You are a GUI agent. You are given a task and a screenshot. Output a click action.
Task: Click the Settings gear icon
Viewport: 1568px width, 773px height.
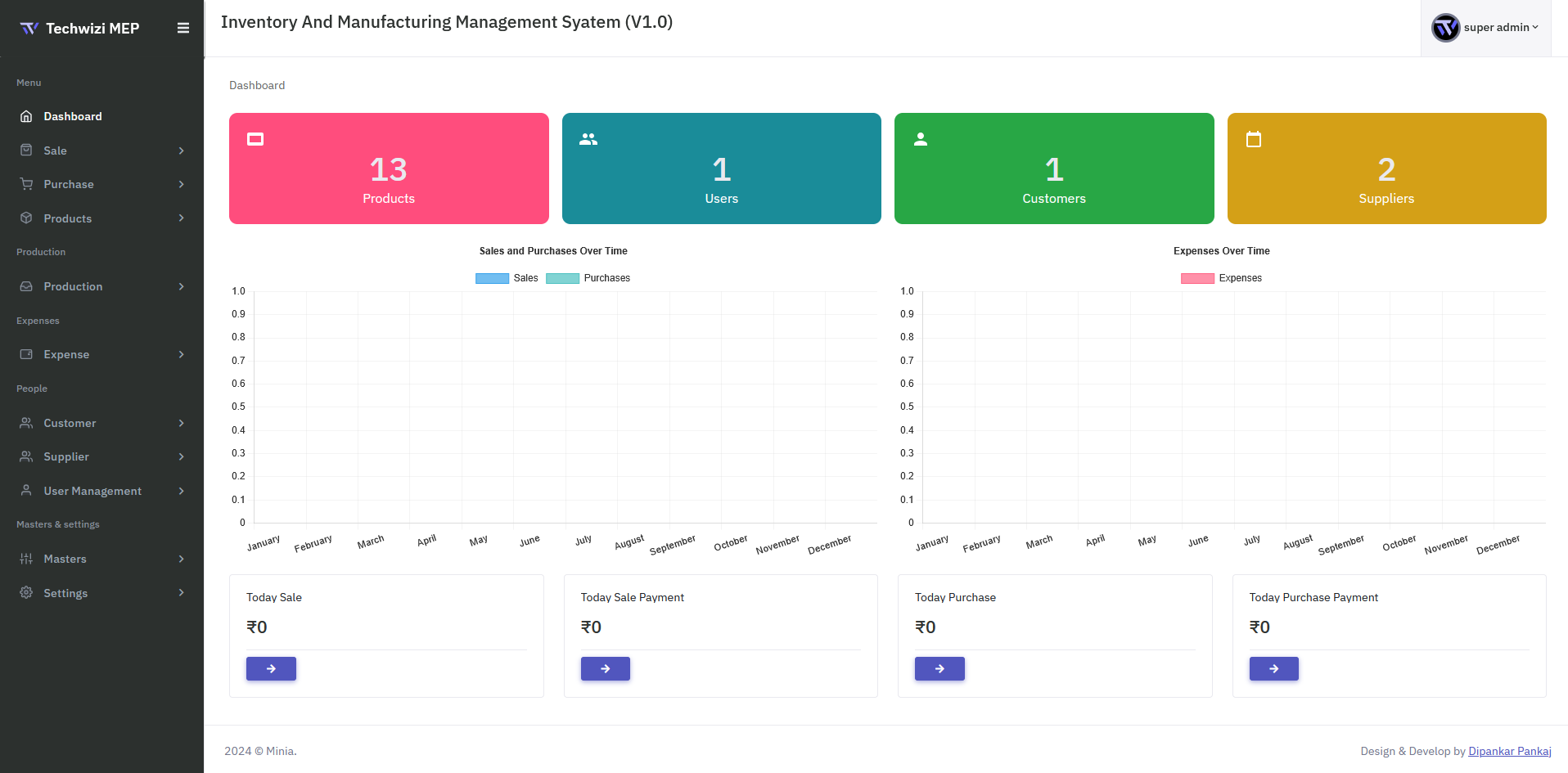click(26, 593)
